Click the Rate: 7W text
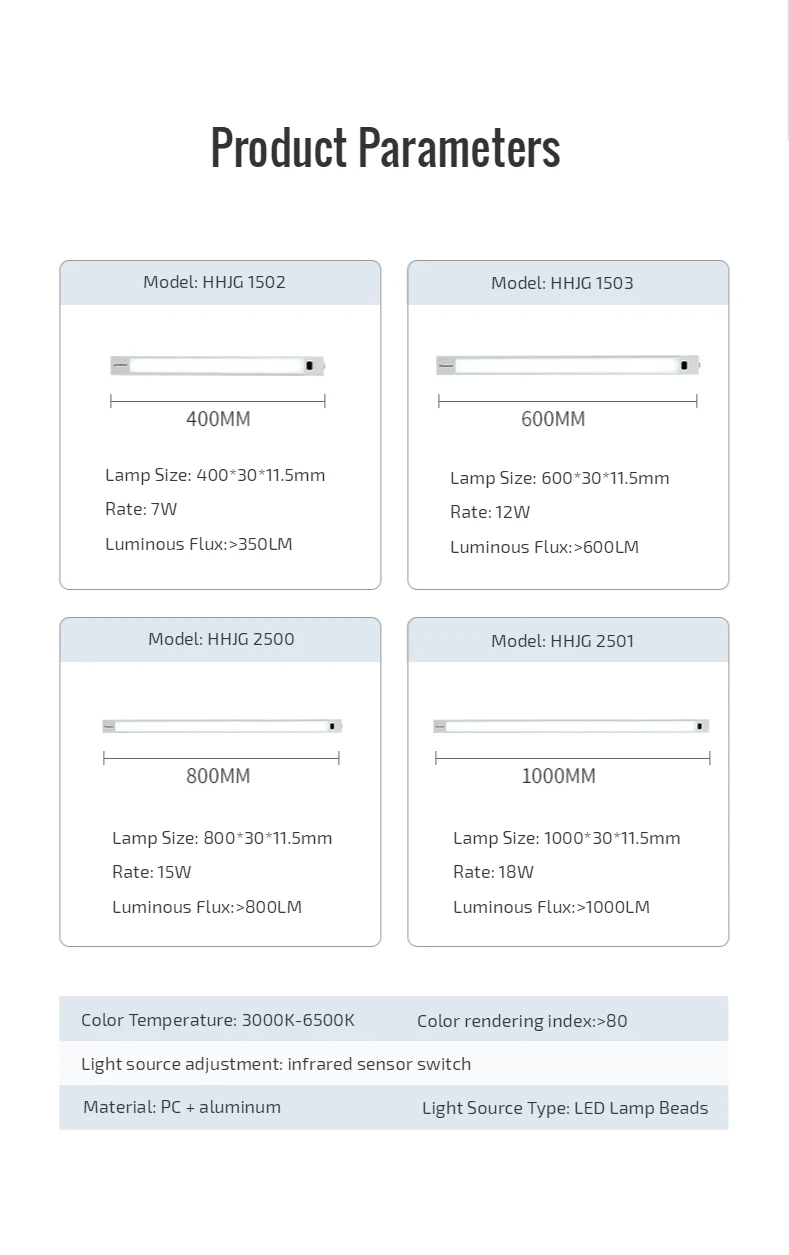The width and height of the screenshot is (789, 1255). (x=141, y=509)
